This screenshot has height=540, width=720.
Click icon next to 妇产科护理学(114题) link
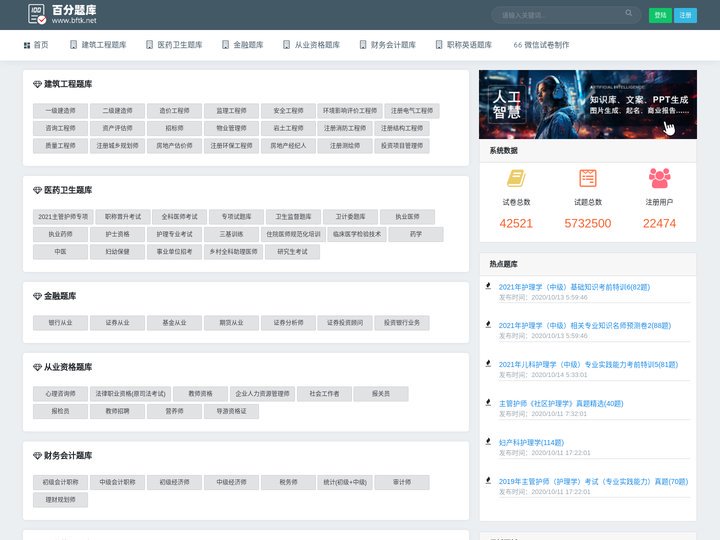[x=488, y=442]
